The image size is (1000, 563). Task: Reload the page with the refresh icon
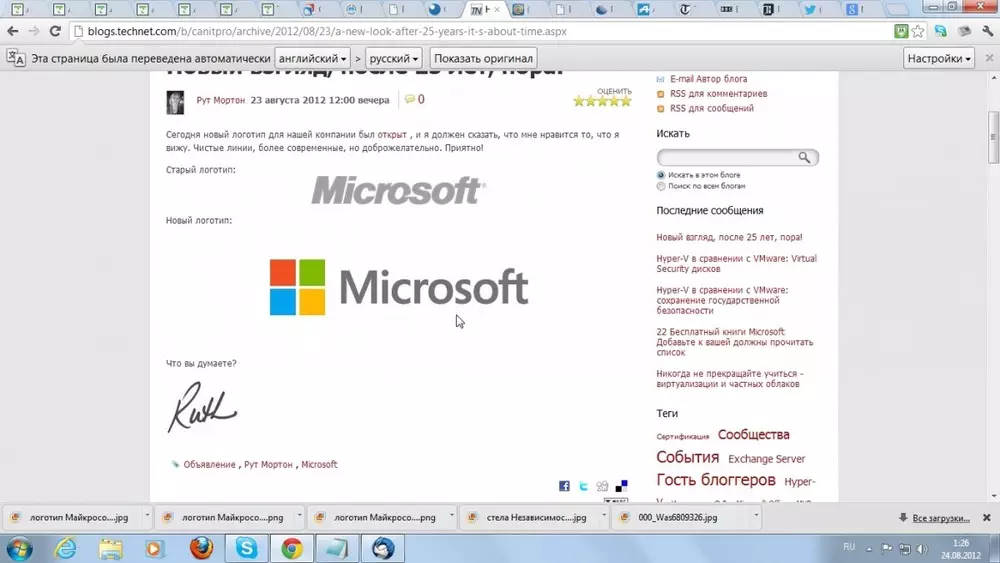[55, 31]
